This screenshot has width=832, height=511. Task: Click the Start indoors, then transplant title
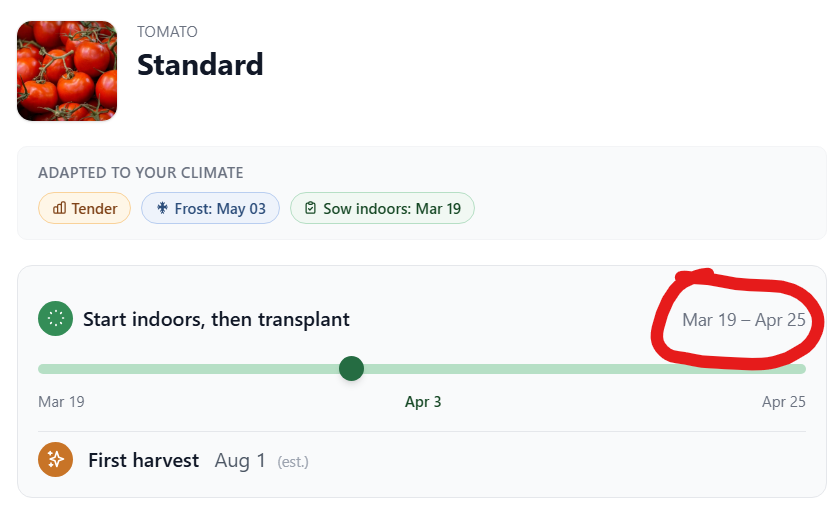tap(216, 320)
